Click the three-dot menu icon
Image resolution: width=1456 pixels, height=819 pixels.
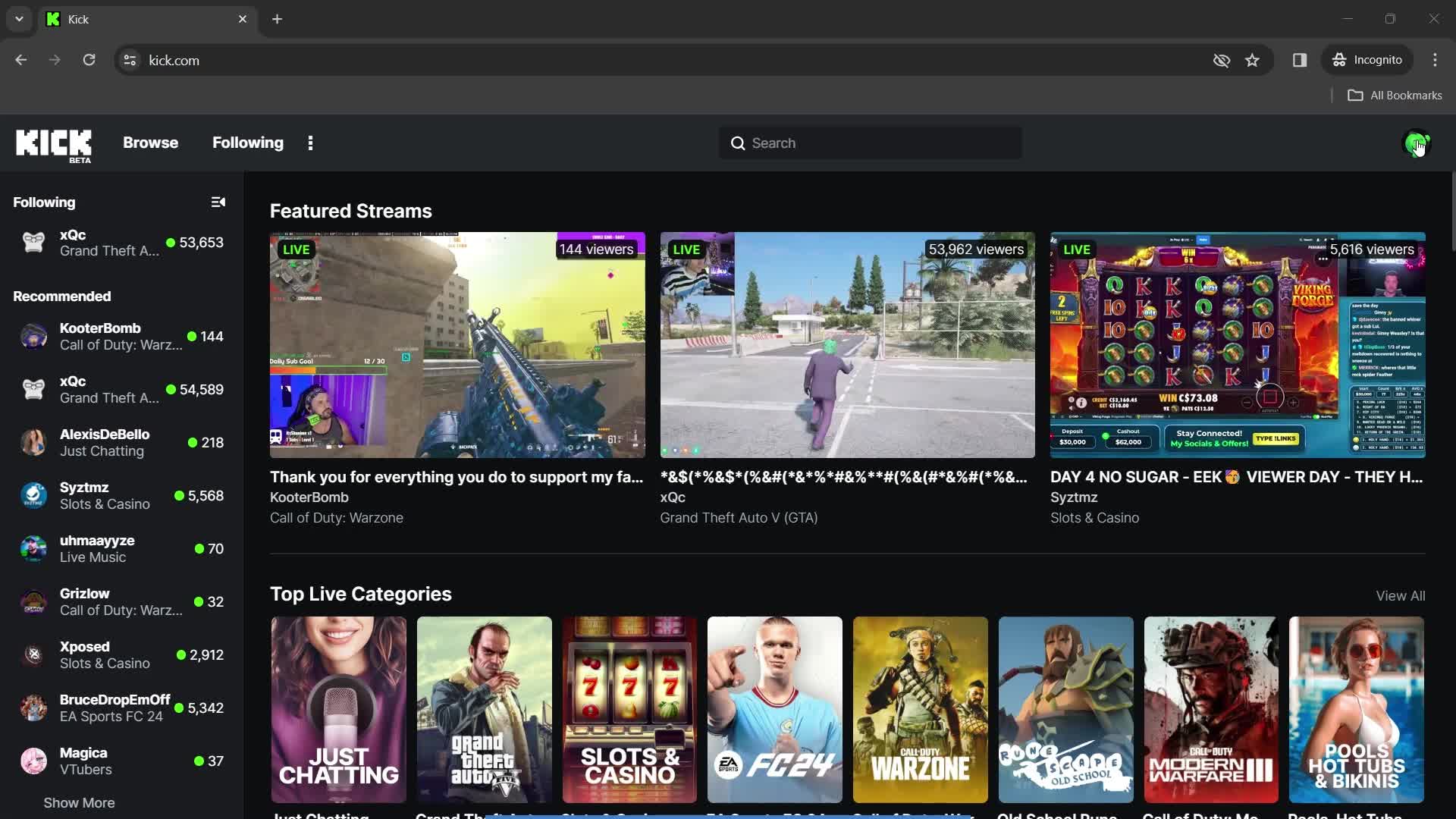point(310,142)
